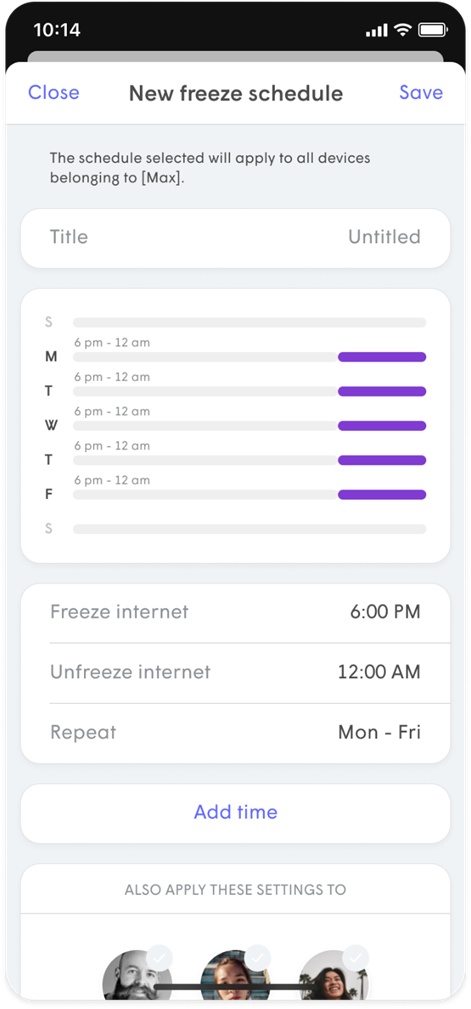
Task: Select the rightmost smiling woman avatar
Action: 333,974
